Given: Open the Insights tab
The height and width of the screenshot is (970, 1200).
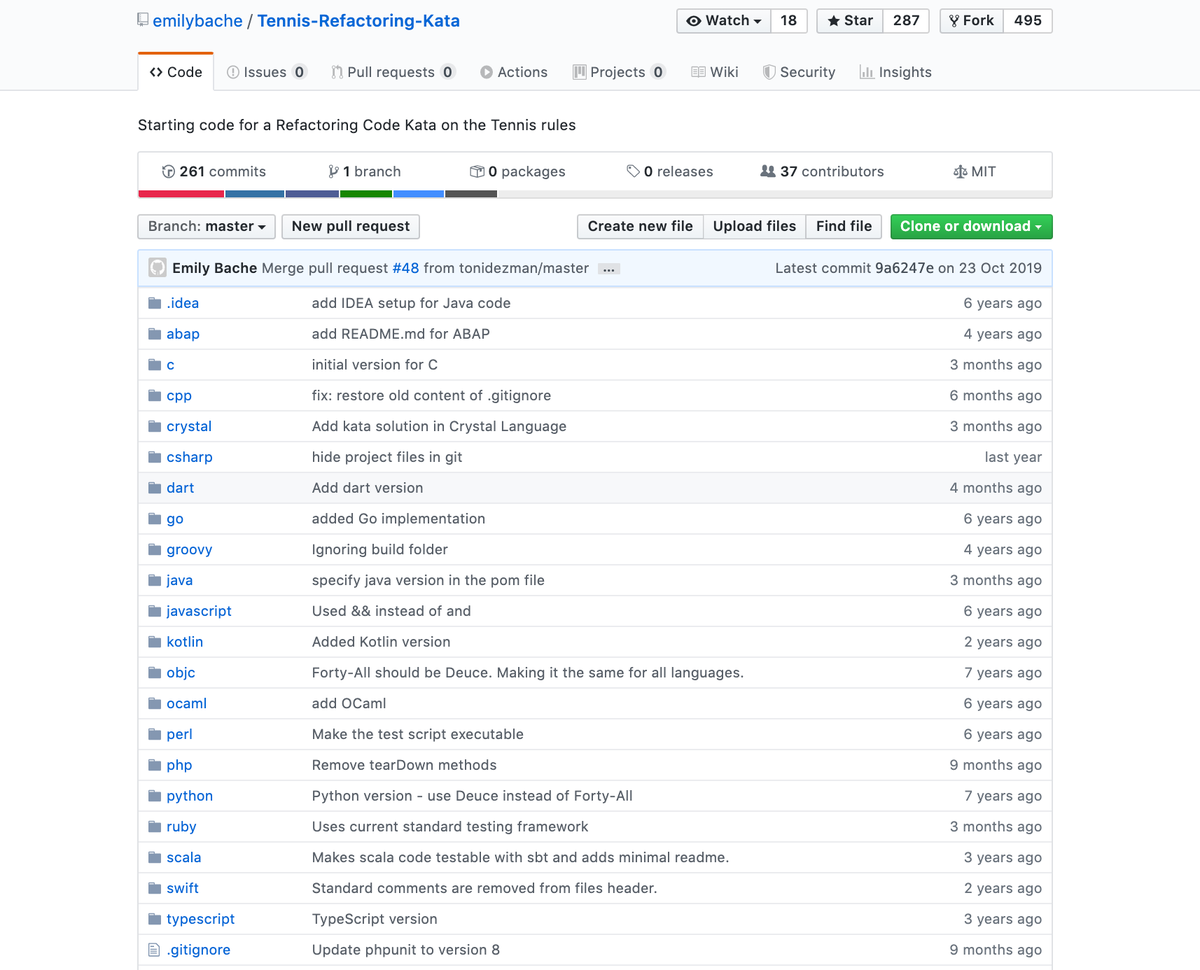Looking at the screenshot, I should click(895, 72).
